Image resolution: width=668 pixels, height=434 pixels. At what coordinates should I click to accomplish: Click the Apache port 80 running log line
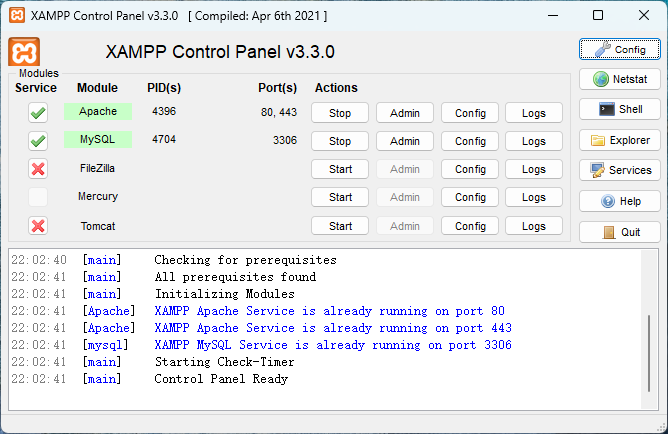click(329, 311)
